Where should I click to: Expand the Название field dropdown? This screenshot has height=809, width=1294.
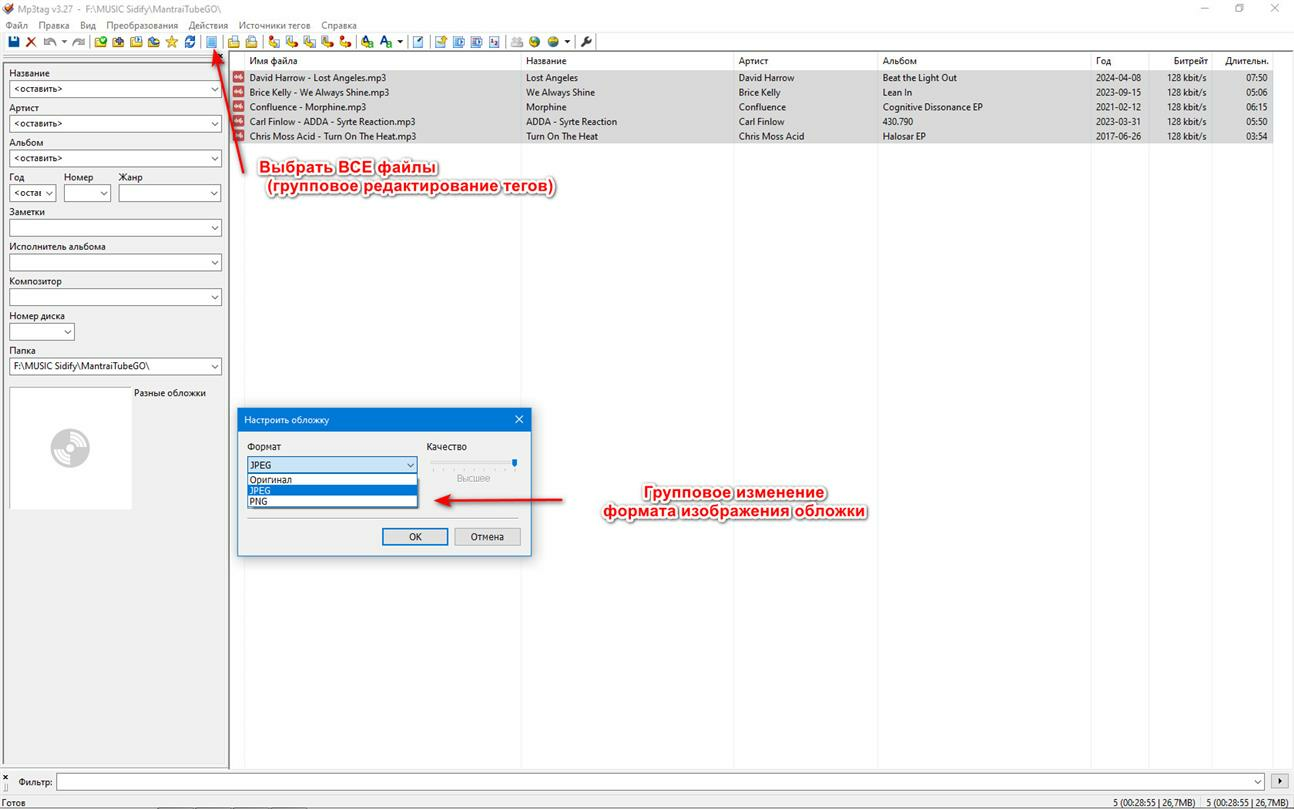pos(215,89)
